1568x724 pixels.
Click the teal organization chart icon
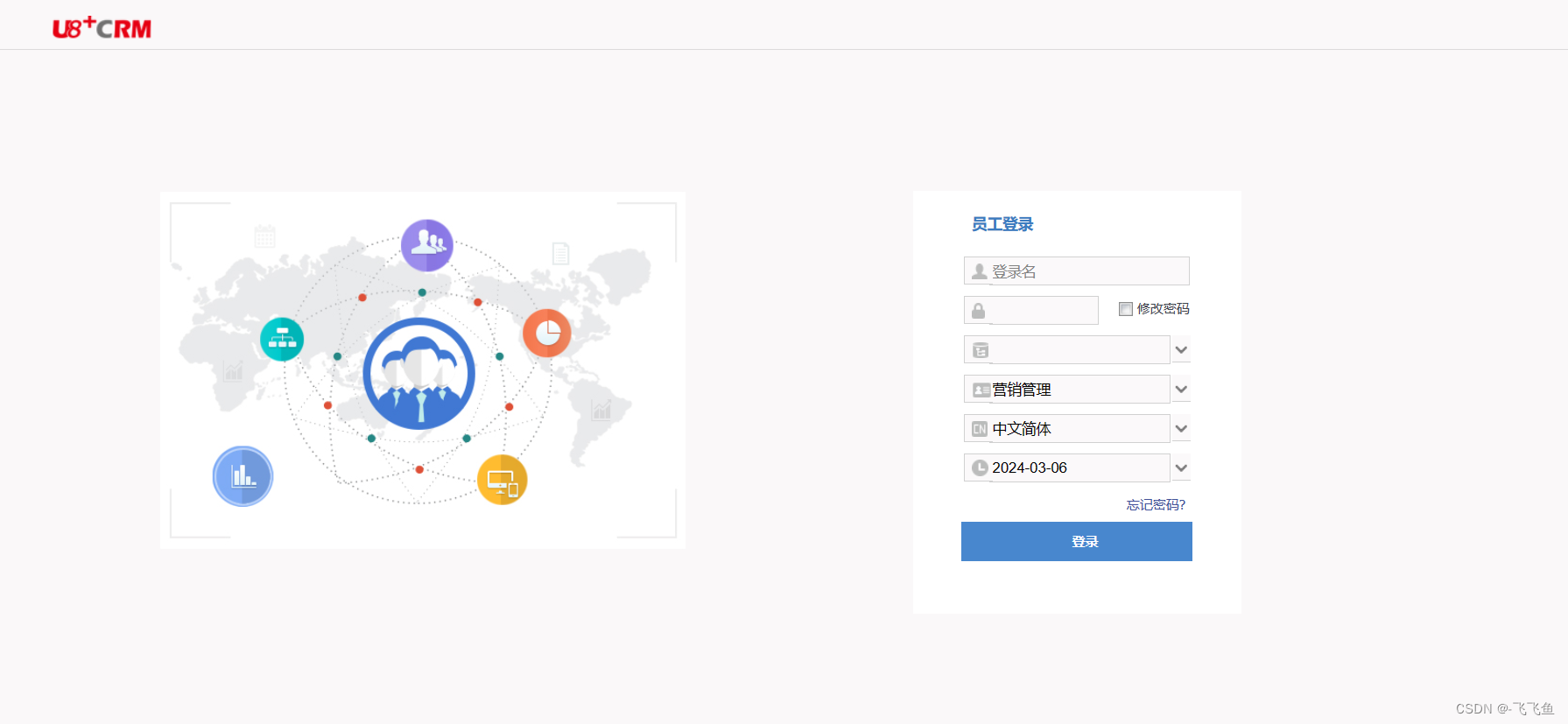[x=282, y=339]
